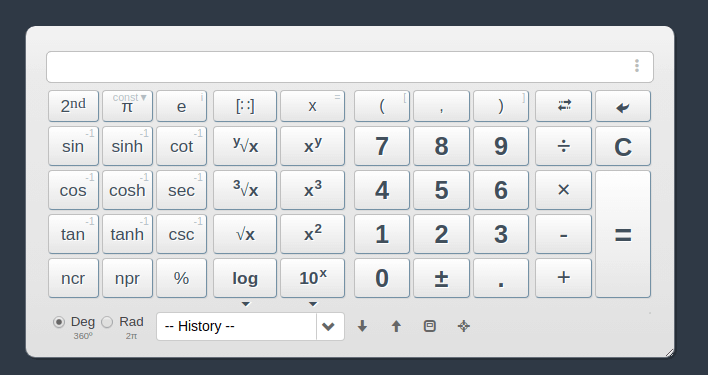Screen dimensions: 708x375
Task: Click the small square window icon
Action: click(430, 326)
